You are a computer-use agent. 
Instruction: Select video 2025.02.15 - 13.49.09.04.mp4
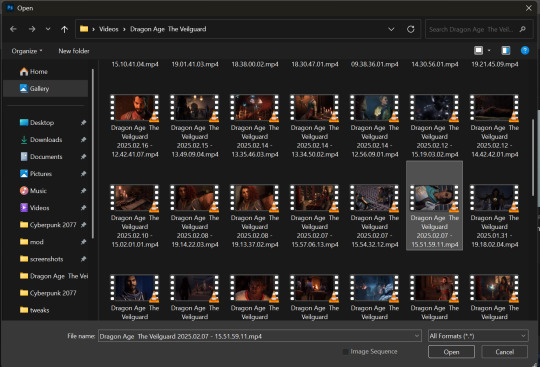[x=195, y=126]
